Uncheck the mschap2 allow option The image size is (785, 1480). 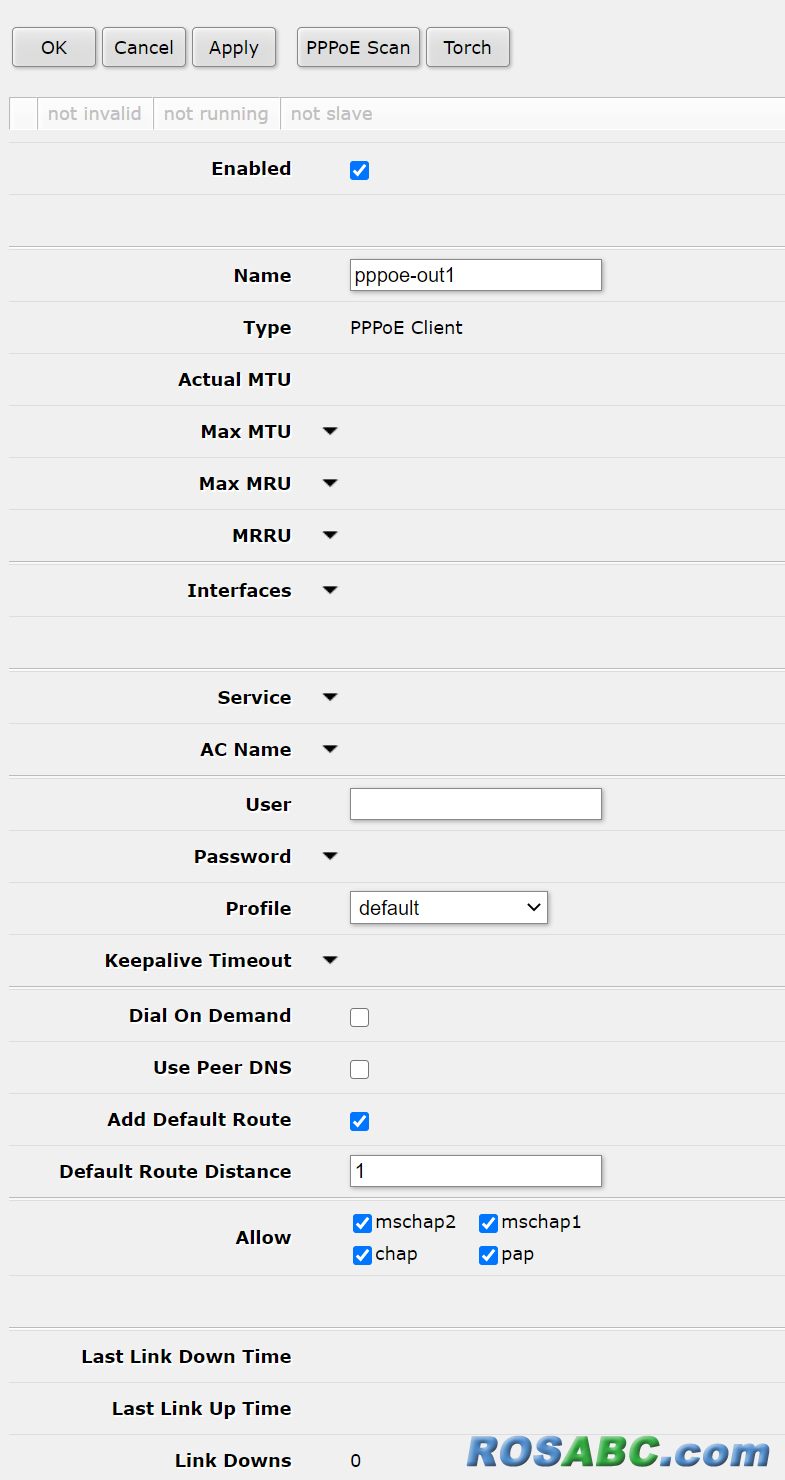tap(363, 1223)
